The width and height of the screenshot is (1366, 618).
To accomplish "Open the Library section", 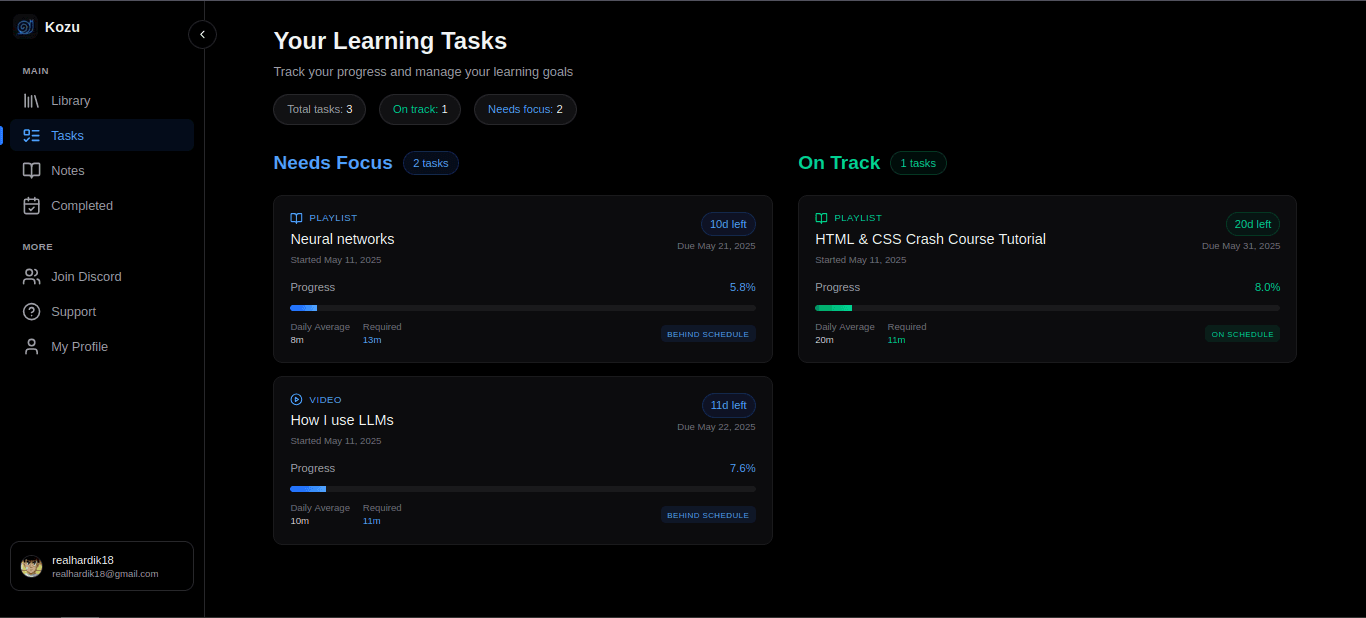I will tap(70, 100).
